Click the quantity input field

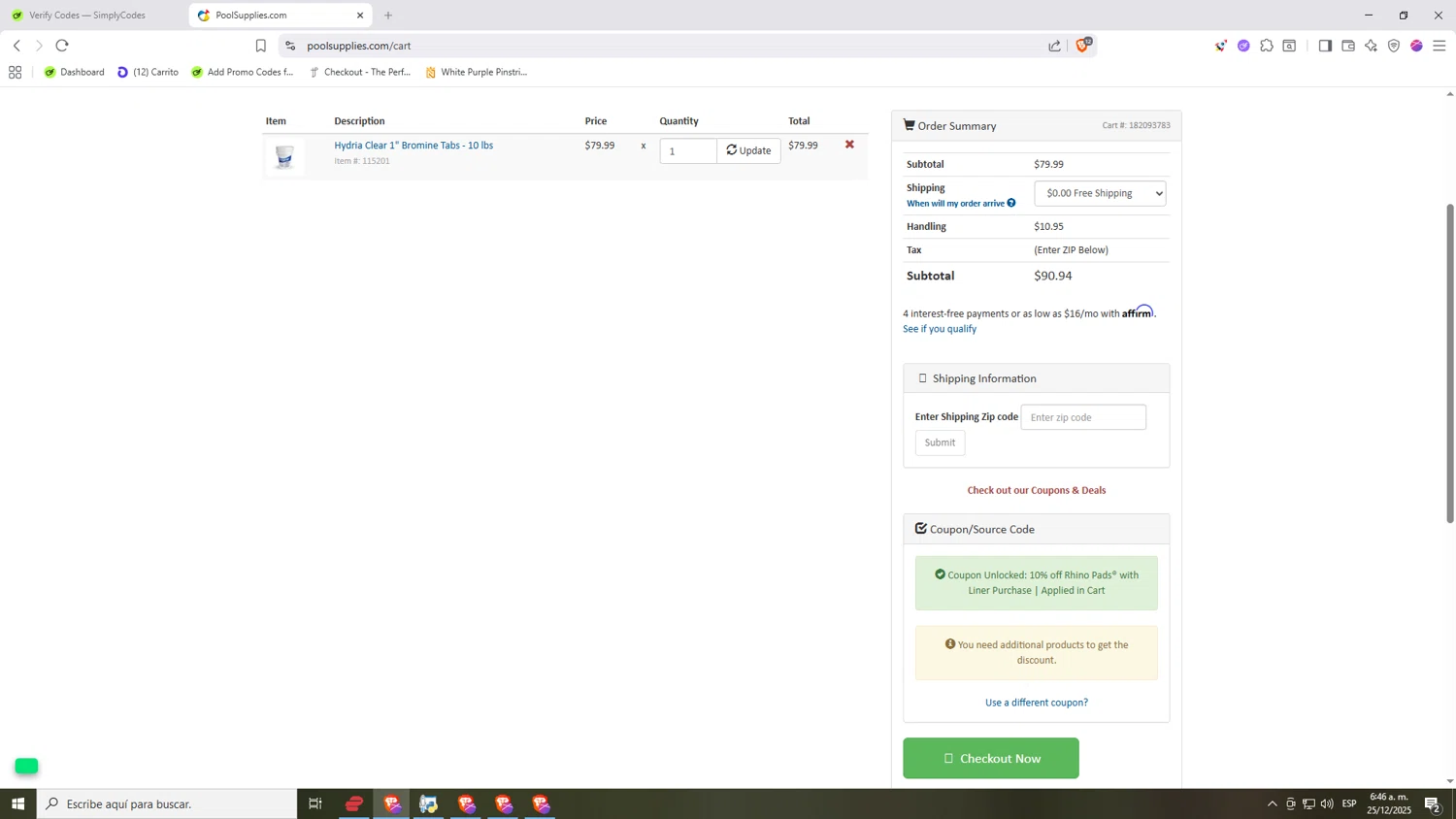[x=688, y=150]
